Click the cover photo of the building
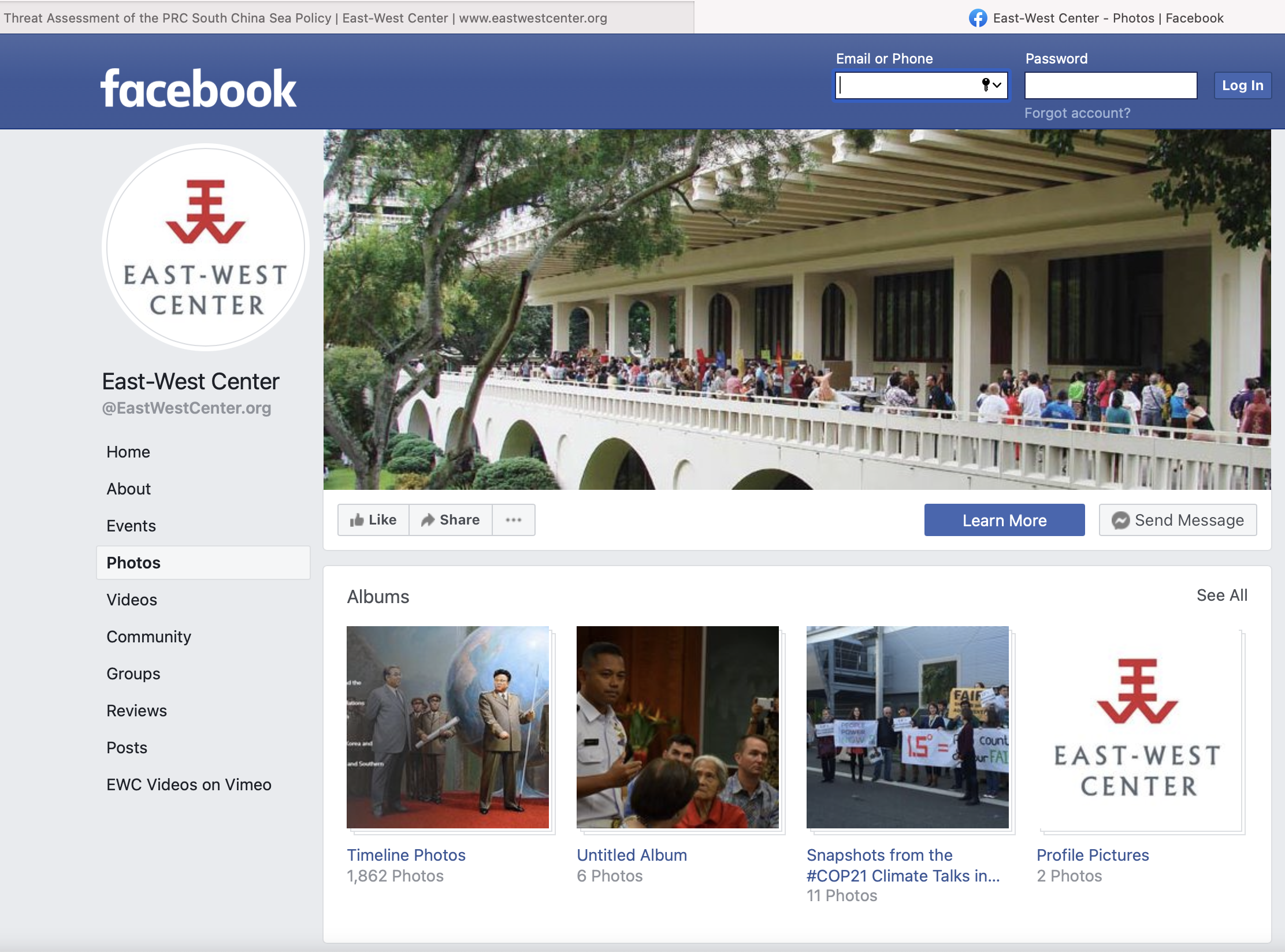 [x=797, y=310]
